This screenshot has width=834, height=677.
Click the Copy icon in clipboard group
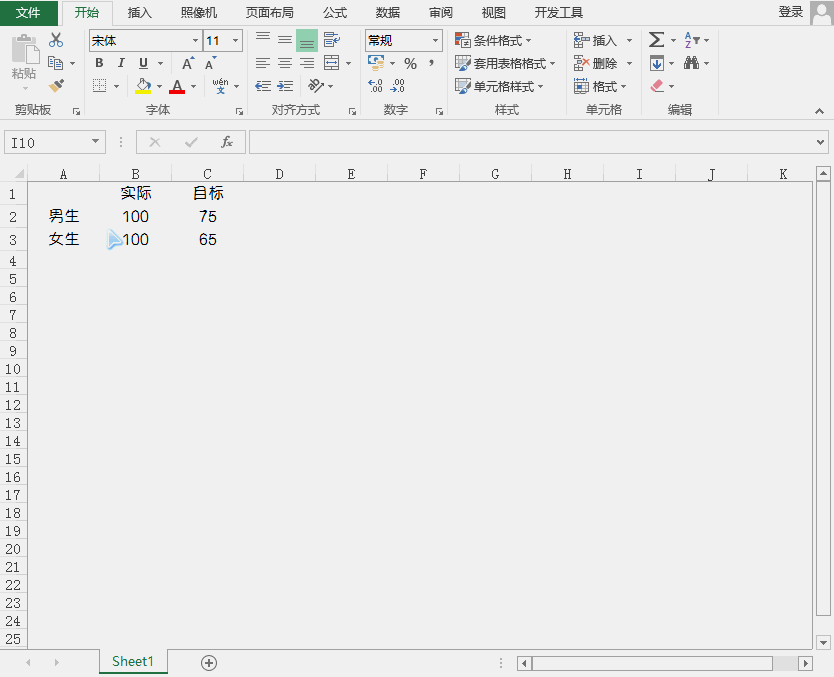(55, 63)
